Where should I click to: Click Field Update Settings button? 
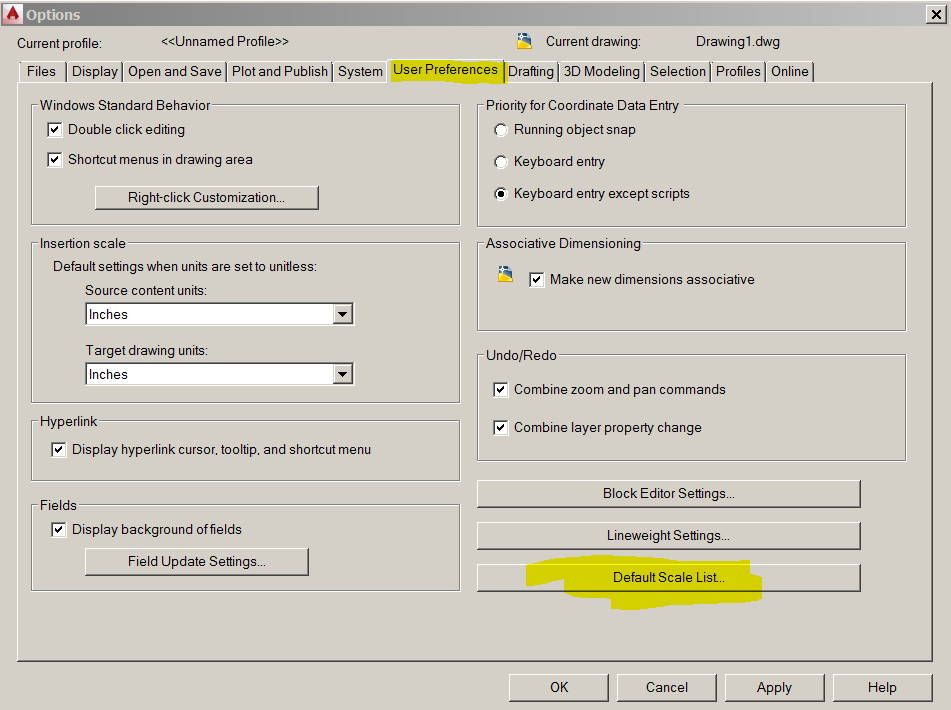coord(197,561)
